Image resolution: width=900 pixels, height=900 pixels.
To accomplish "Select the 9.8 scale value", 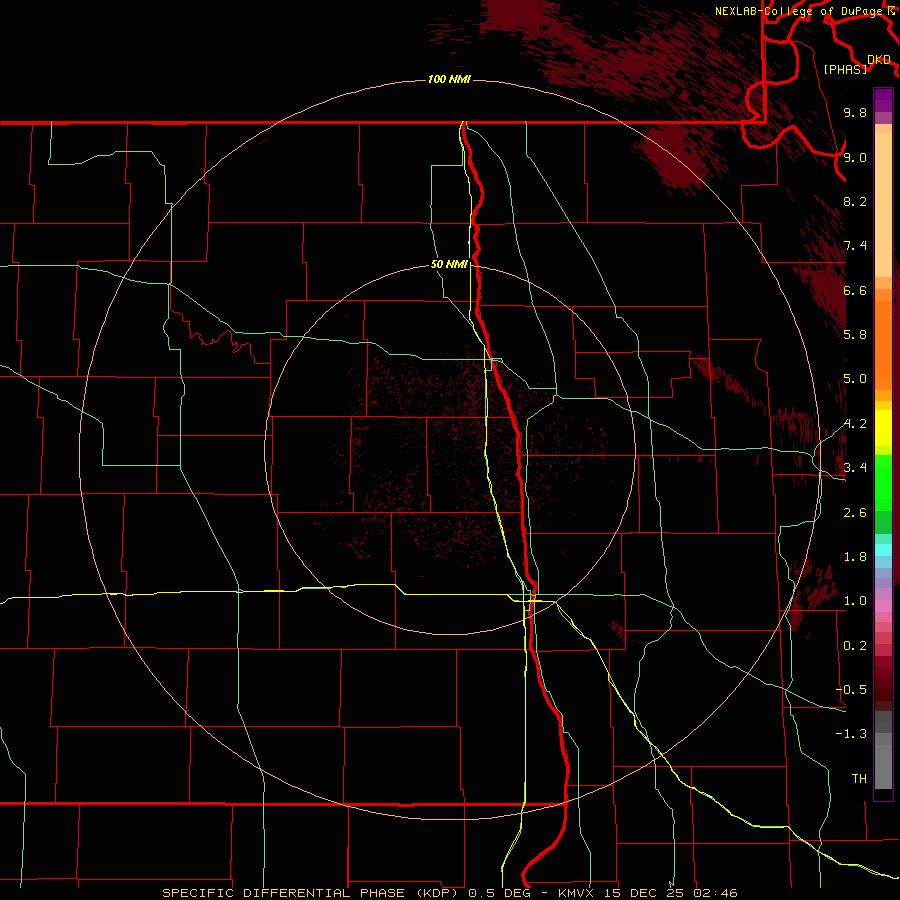I will (855, 112).
